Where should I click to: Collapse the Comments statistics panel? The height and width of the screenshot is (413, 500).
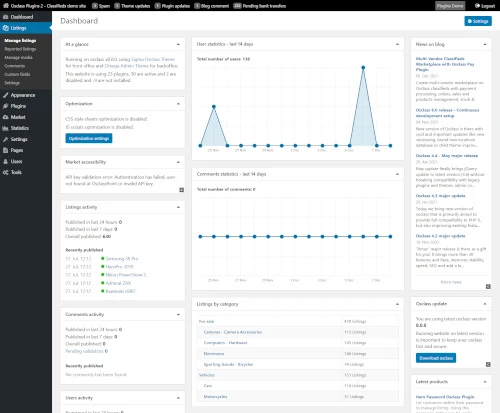tap(397, 174)
